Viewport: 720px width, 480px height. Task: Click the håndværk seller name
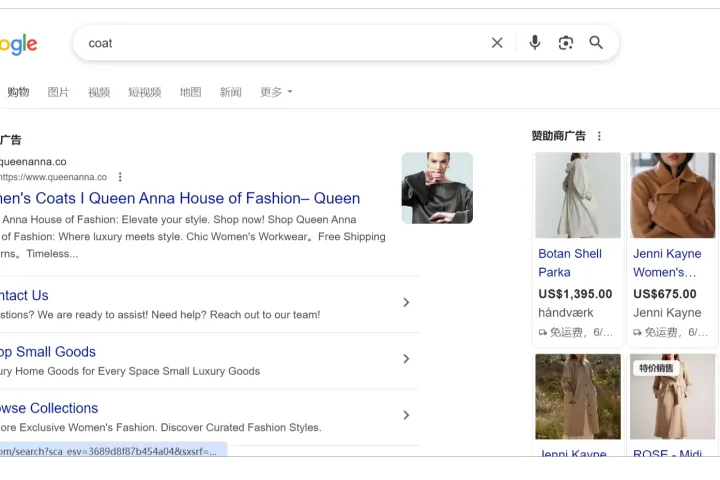point(566,313)
